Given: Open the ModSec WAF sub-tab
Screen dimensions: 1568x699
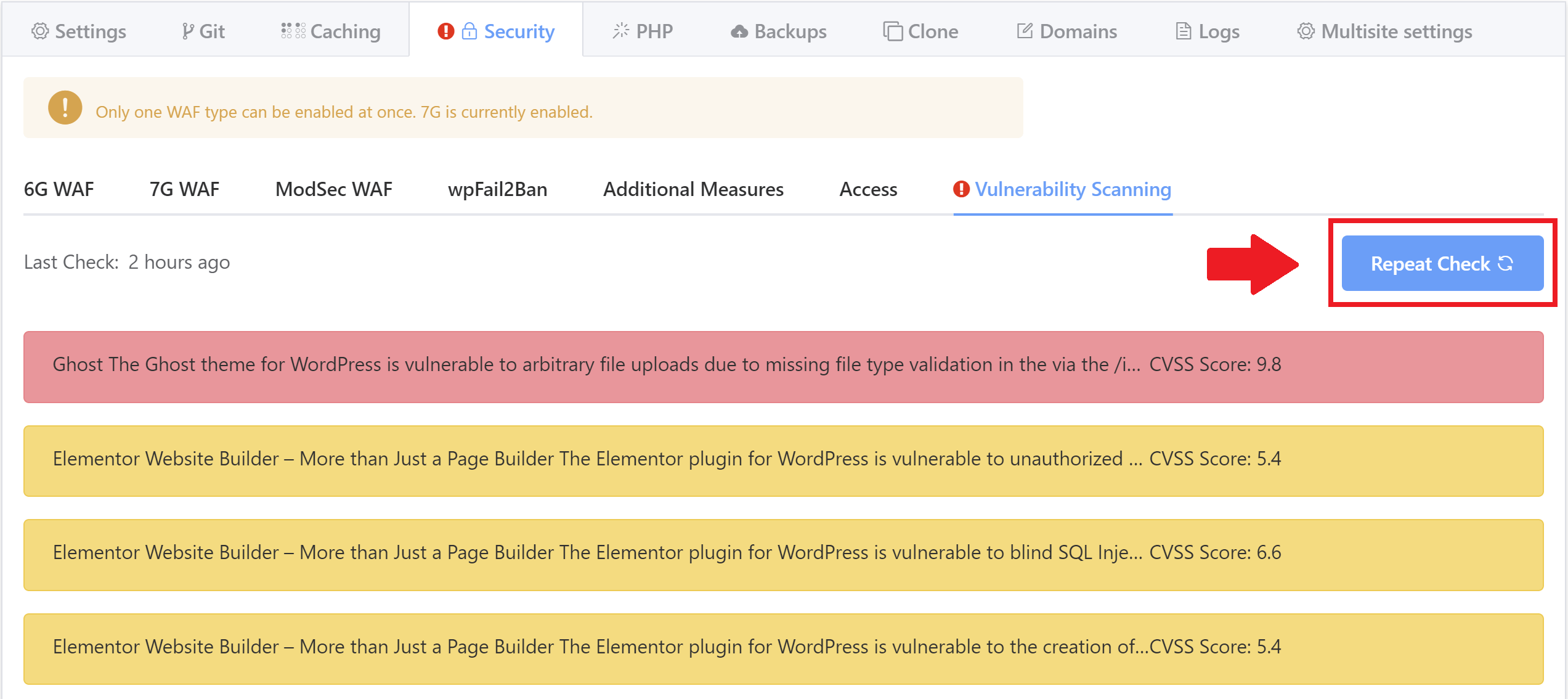Looking at the screenshot, I should click(334, 189).
